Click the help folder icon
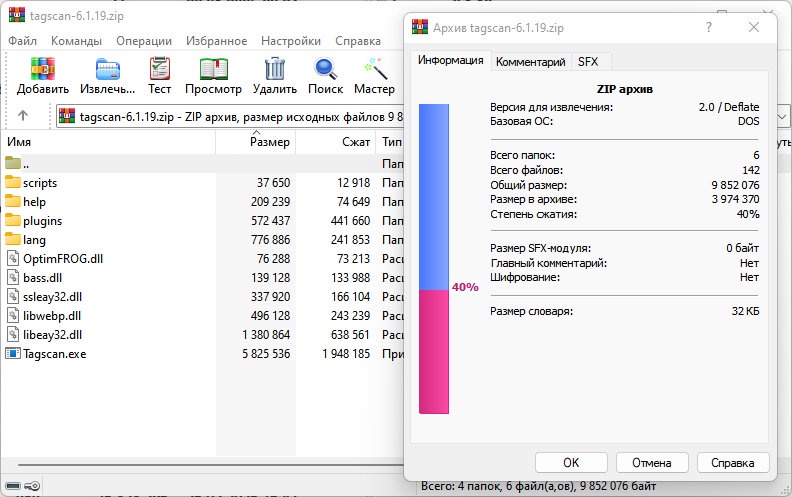This screenshot has width=792, height=497. [x=13, y=201]
